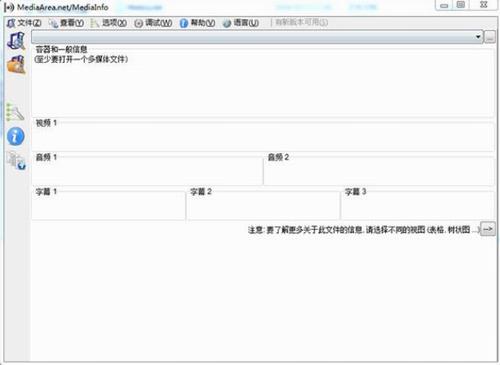Click the 字幕 1 section label
The width and height of the screenshot is (500, 365).
(x=46, y=192)
